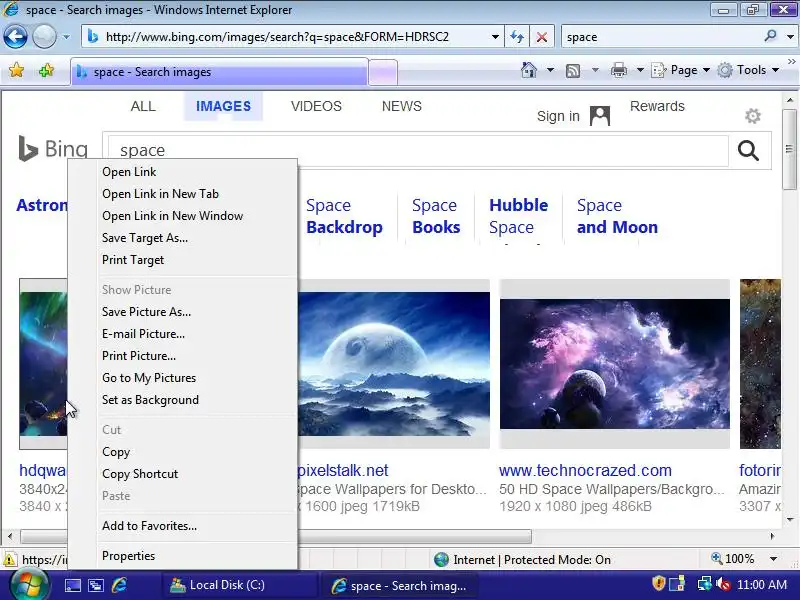The height and width of the screenshot is (600, 800).
Task: Choose 'Set as Background' menu entry
Action: tap(151, 400)
